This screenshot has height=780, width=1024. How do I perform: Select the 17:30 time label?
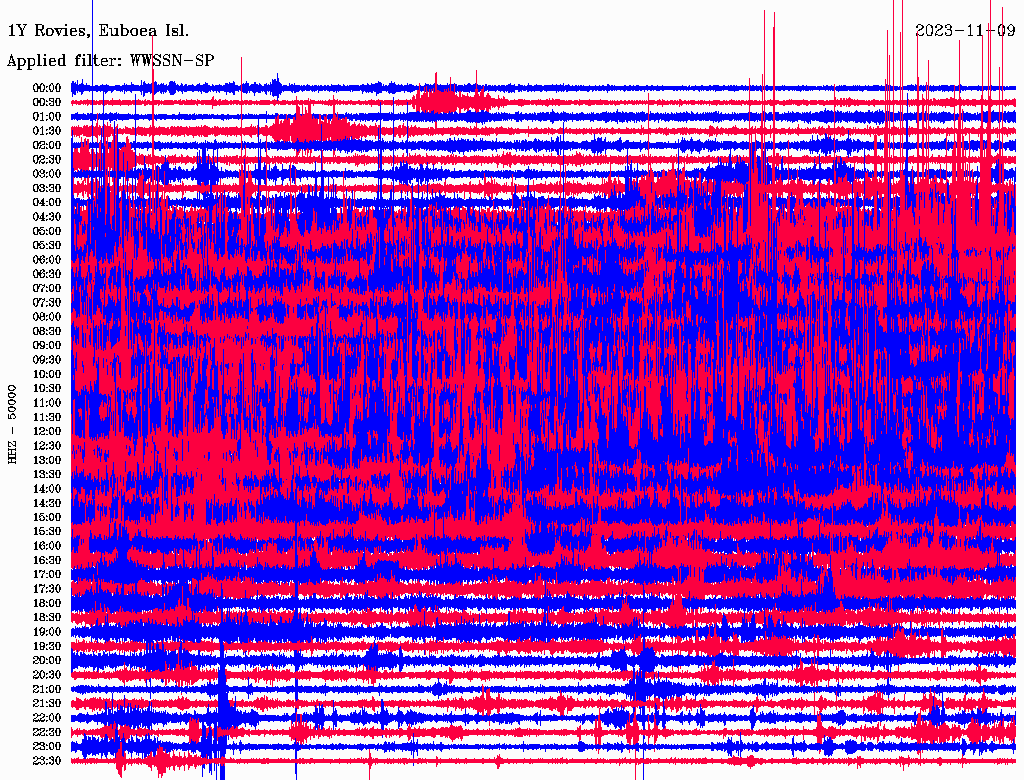[47, 589]
